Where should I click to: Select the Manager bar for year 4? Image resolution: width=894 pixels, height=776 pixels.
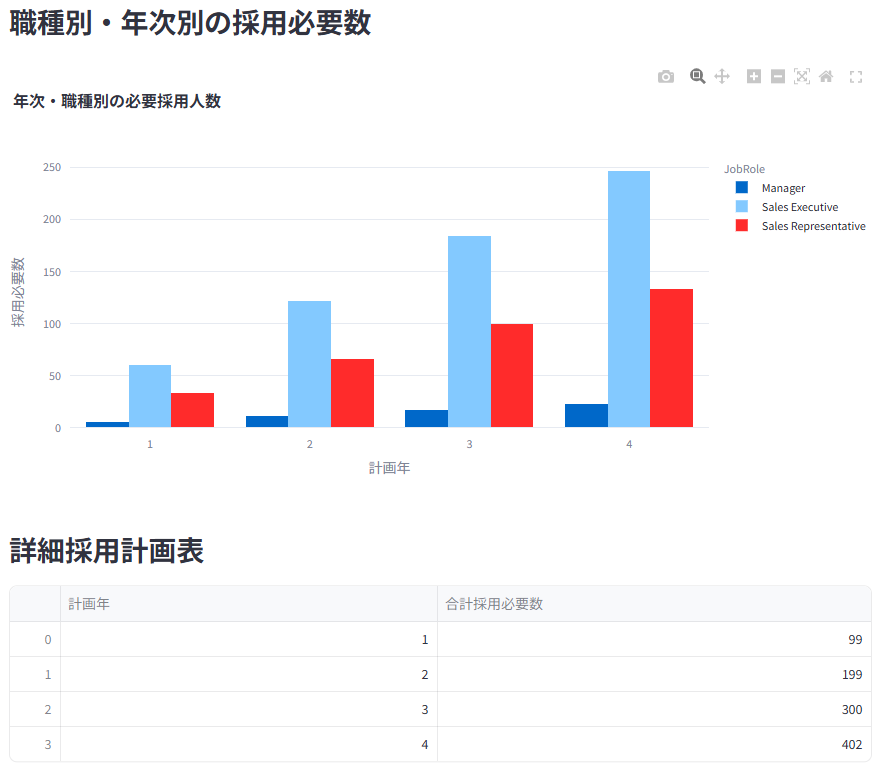[586, 416]
